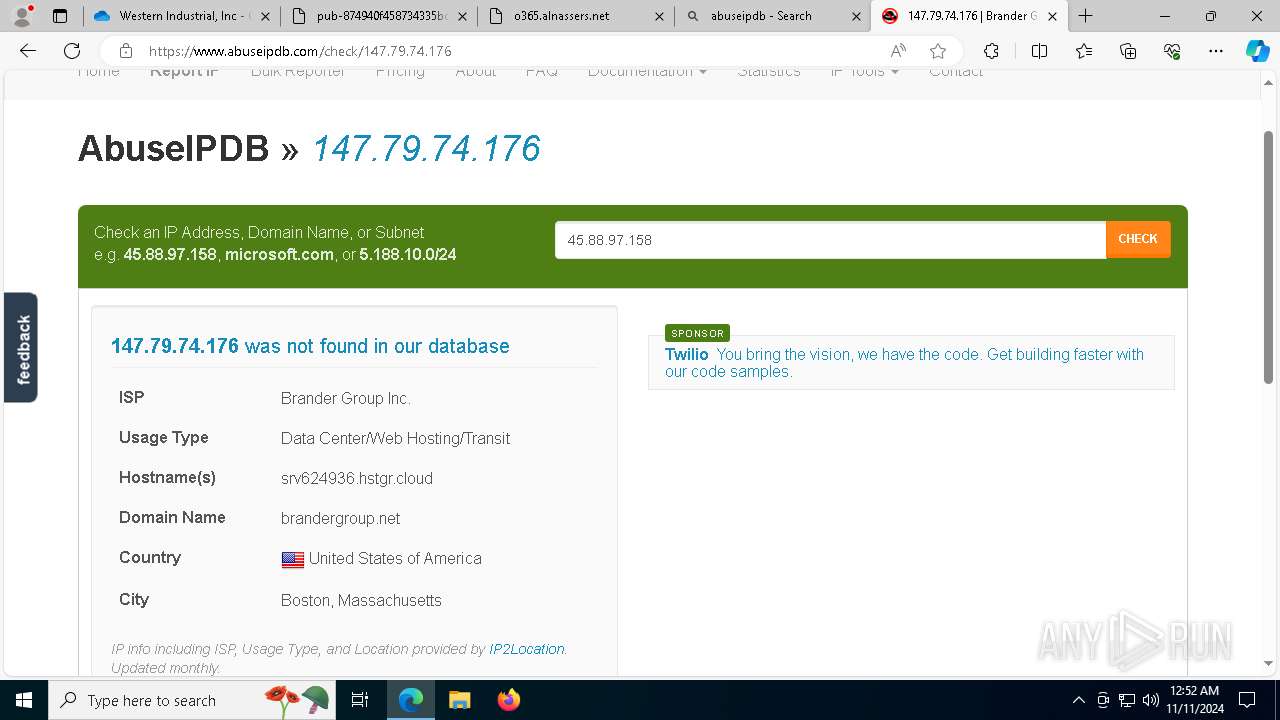Viewport: 1280px width, 720px height.
Task: Open File Explorer from the taskbar
Action: coord(459,700)
